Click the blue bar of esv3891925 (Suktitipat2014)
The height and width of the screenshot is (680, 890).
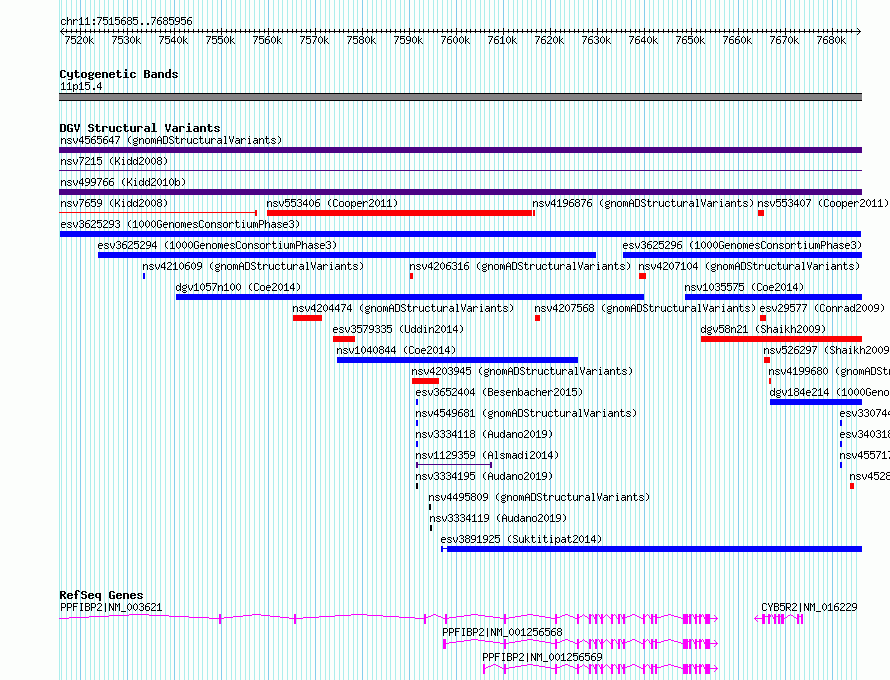pyautogui.click(x=652, y=549)
